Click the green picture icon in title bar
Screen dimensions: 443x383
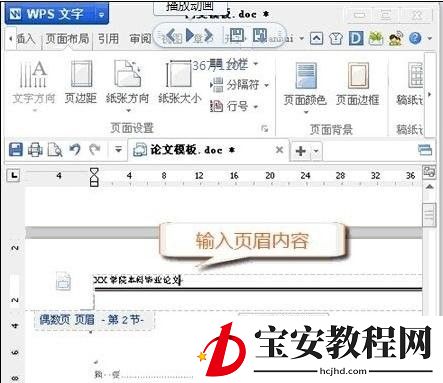[376, 39]
